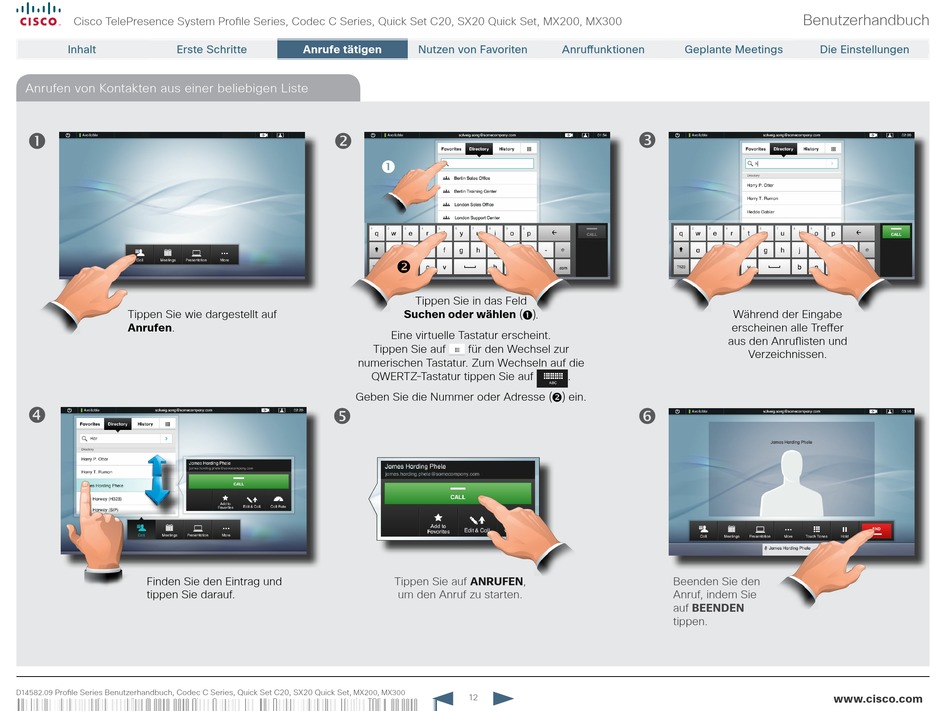Tap the Presentation icon in step 6 toolbar

click(760, 531)
